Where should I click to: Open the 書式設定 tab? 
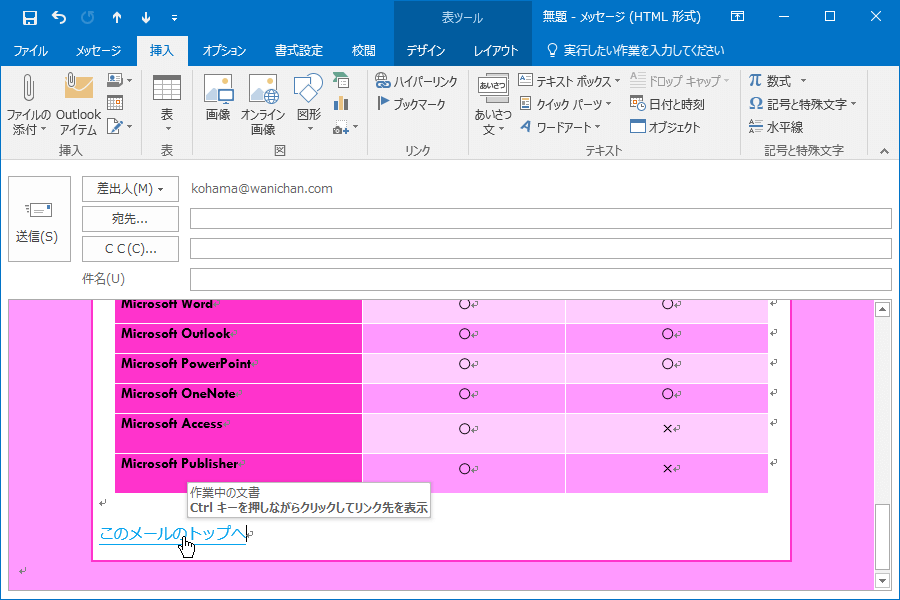(298, 51)
